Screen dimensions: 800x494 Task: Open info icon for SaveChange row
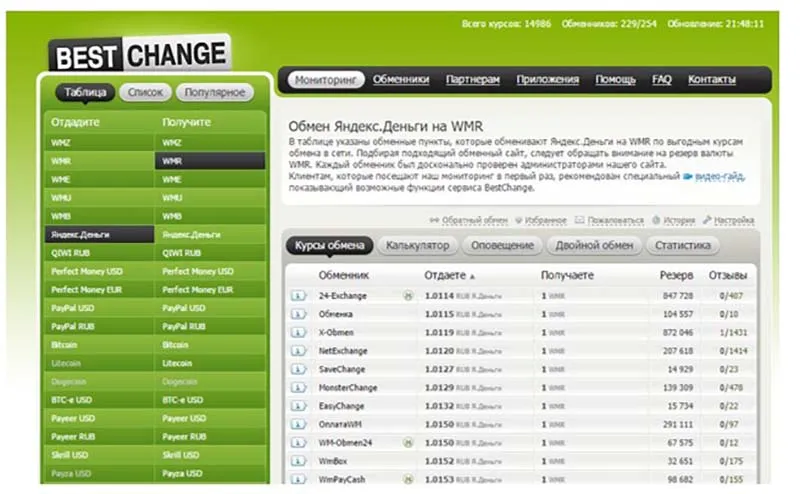(298, 369)
